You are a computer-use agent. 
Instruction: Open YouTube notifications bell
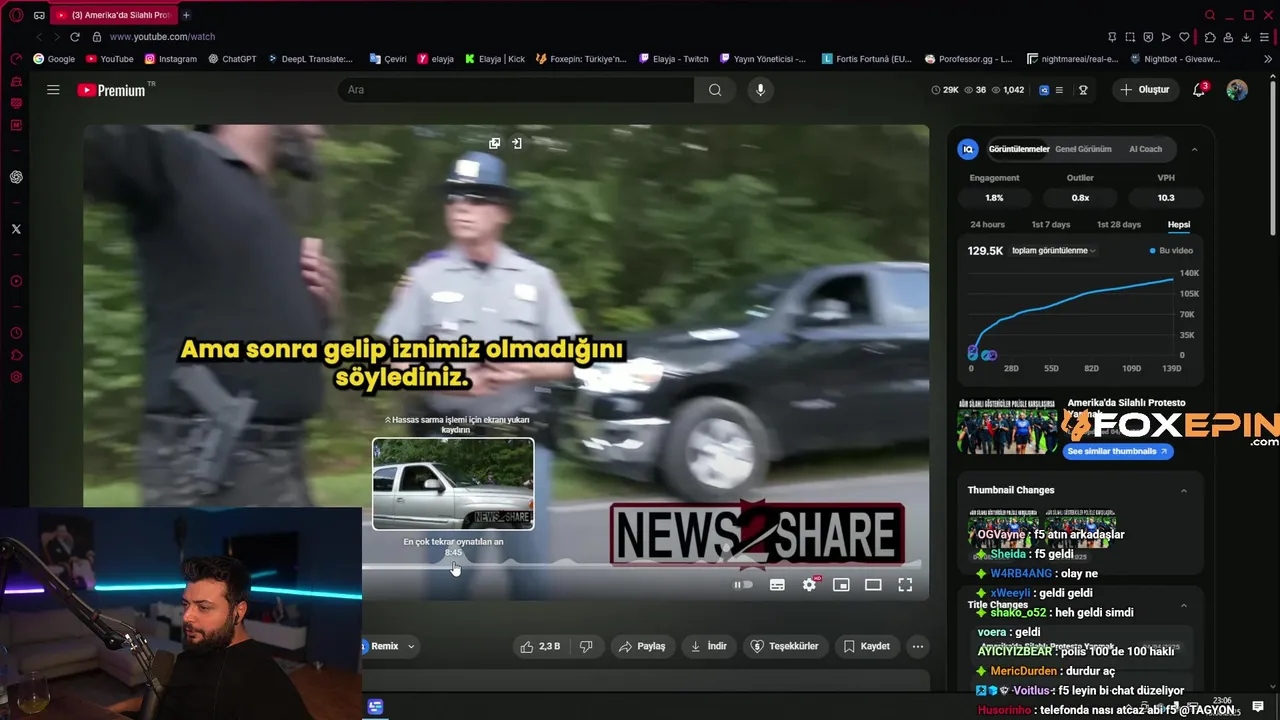pos(1199,90)
